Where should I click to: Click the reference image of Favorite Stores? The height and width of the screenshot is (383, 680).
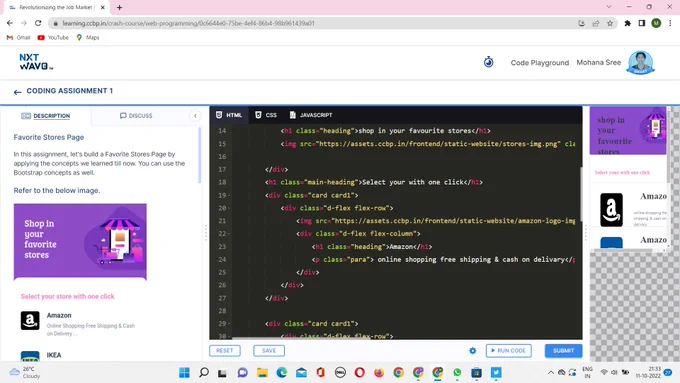click(80, 242)
